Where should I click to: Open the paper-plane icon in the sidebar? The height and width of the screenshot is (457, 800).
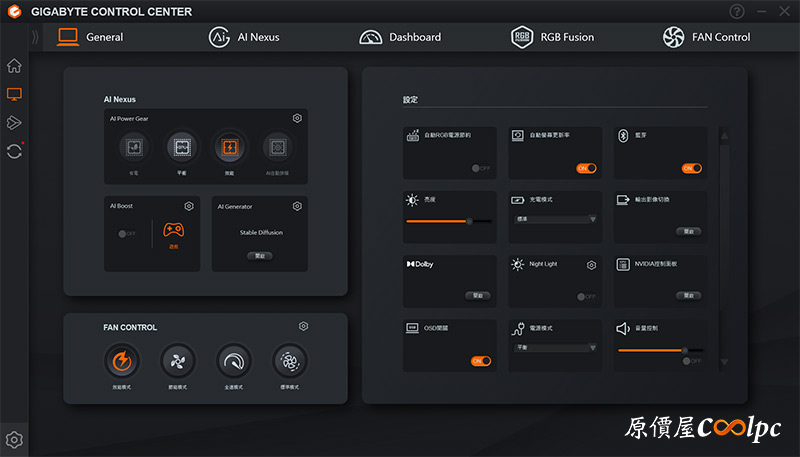[x=14, y=122]
